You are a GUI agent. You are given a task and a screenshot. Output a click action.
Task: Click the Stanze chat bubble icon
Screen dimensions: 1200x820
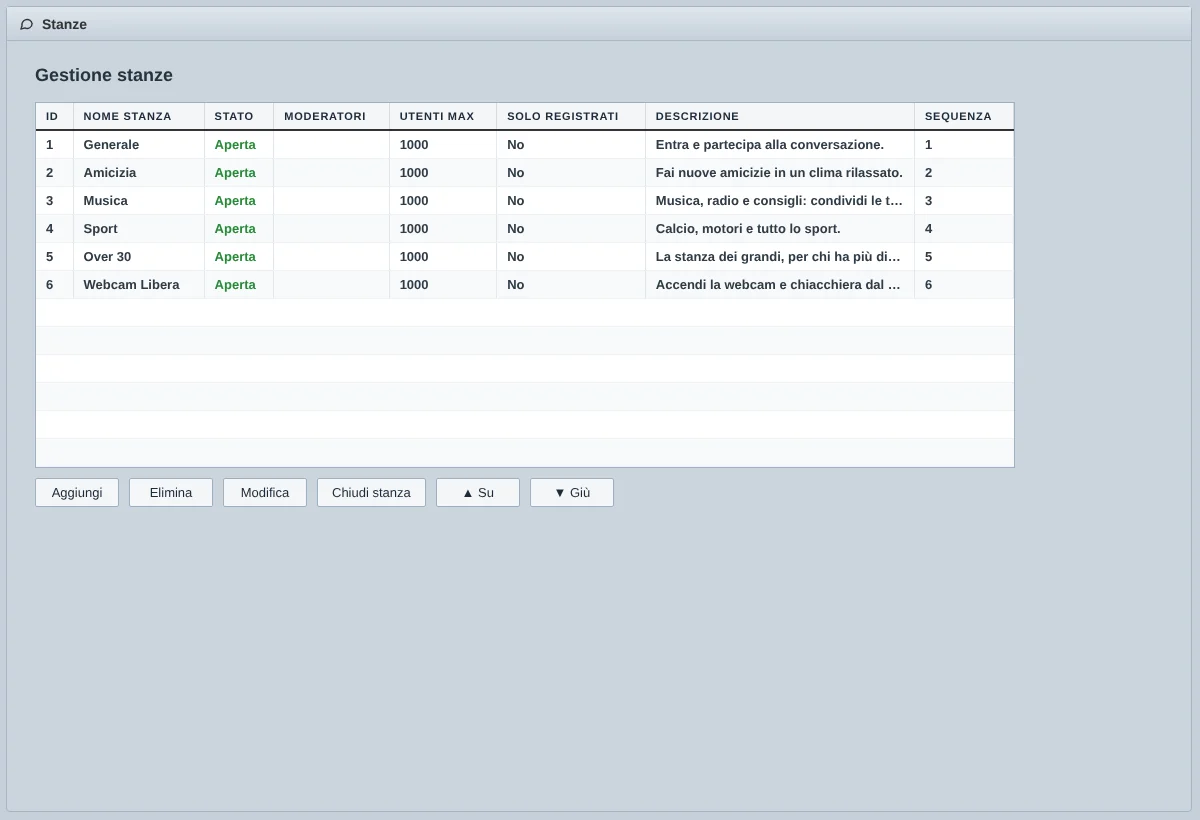click(x=26, y=24)
